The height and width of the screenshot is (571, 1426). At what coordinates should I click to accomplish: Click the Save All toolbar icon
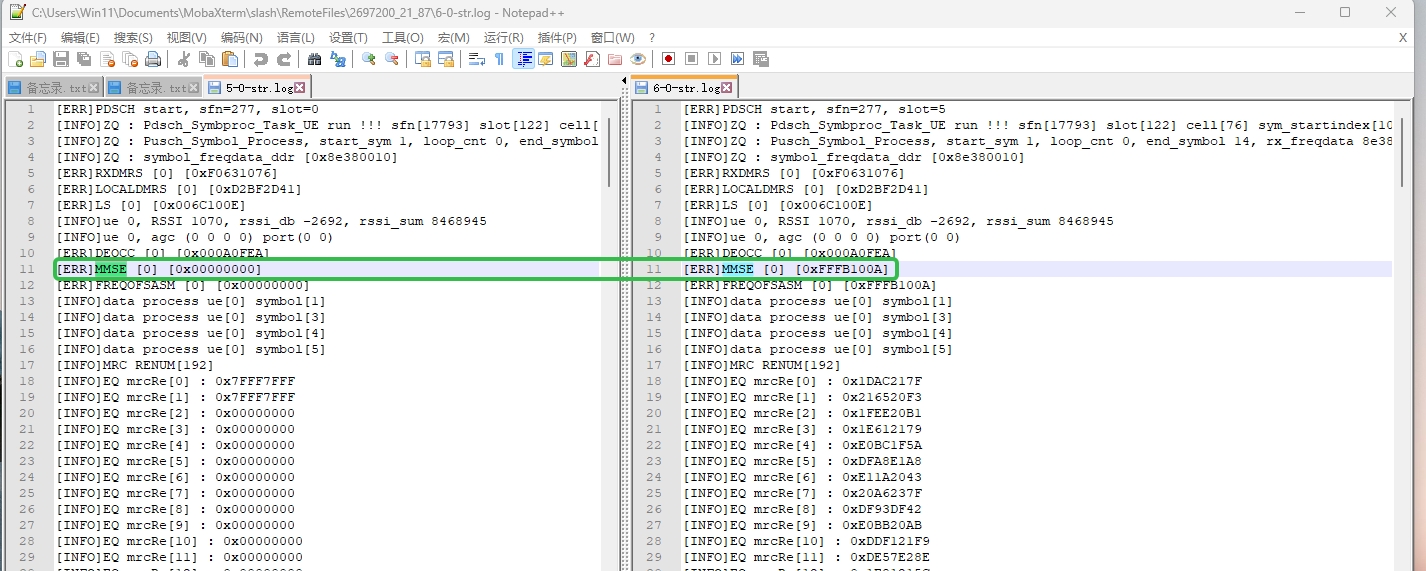[84, 59]
